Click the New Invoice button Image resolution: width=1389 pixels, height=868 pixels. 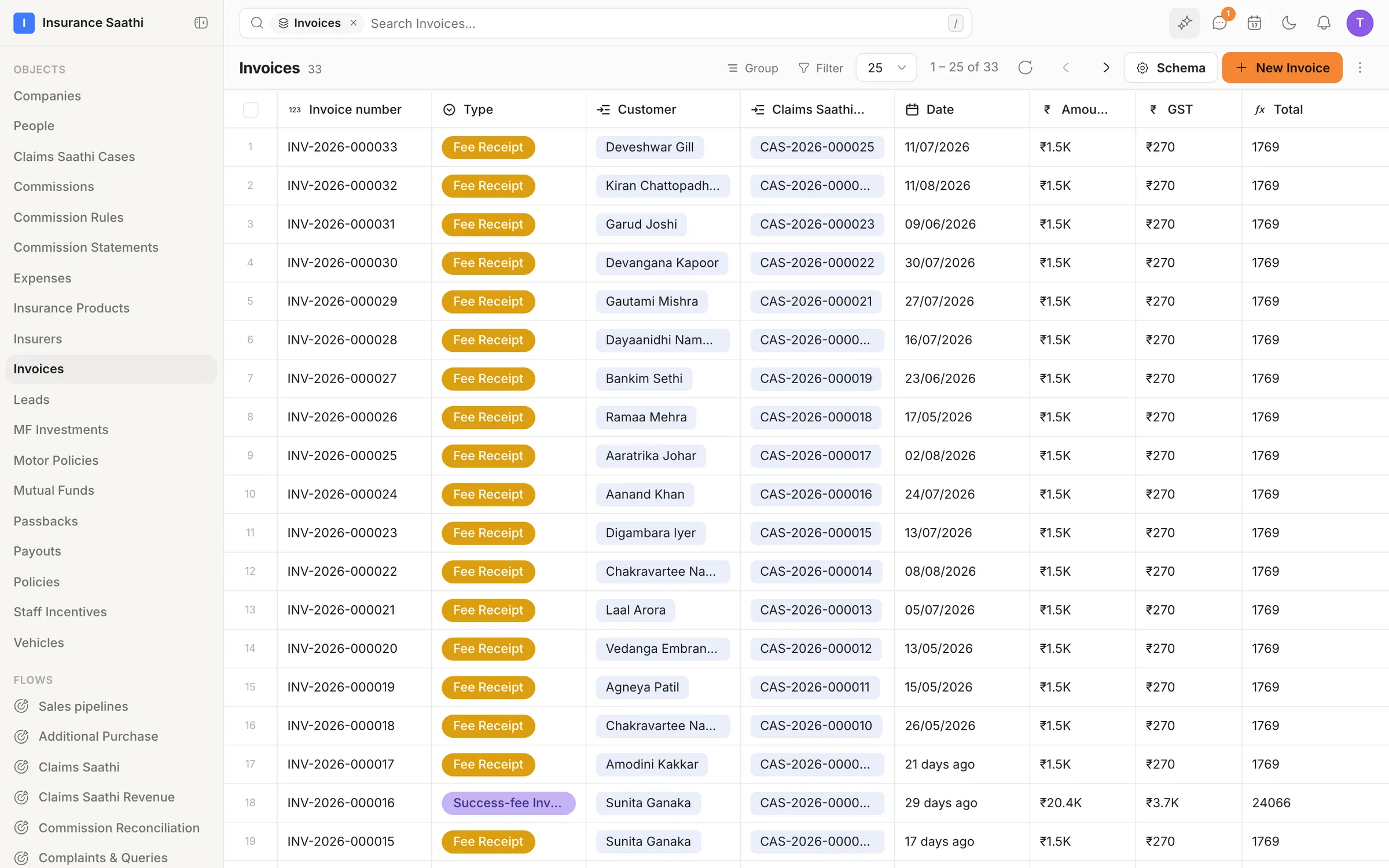[1282, 68]
